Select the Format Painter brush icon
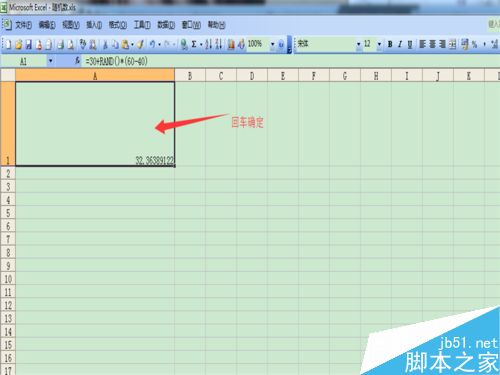The width and height of the screenshot is (500, 375). 140,44
